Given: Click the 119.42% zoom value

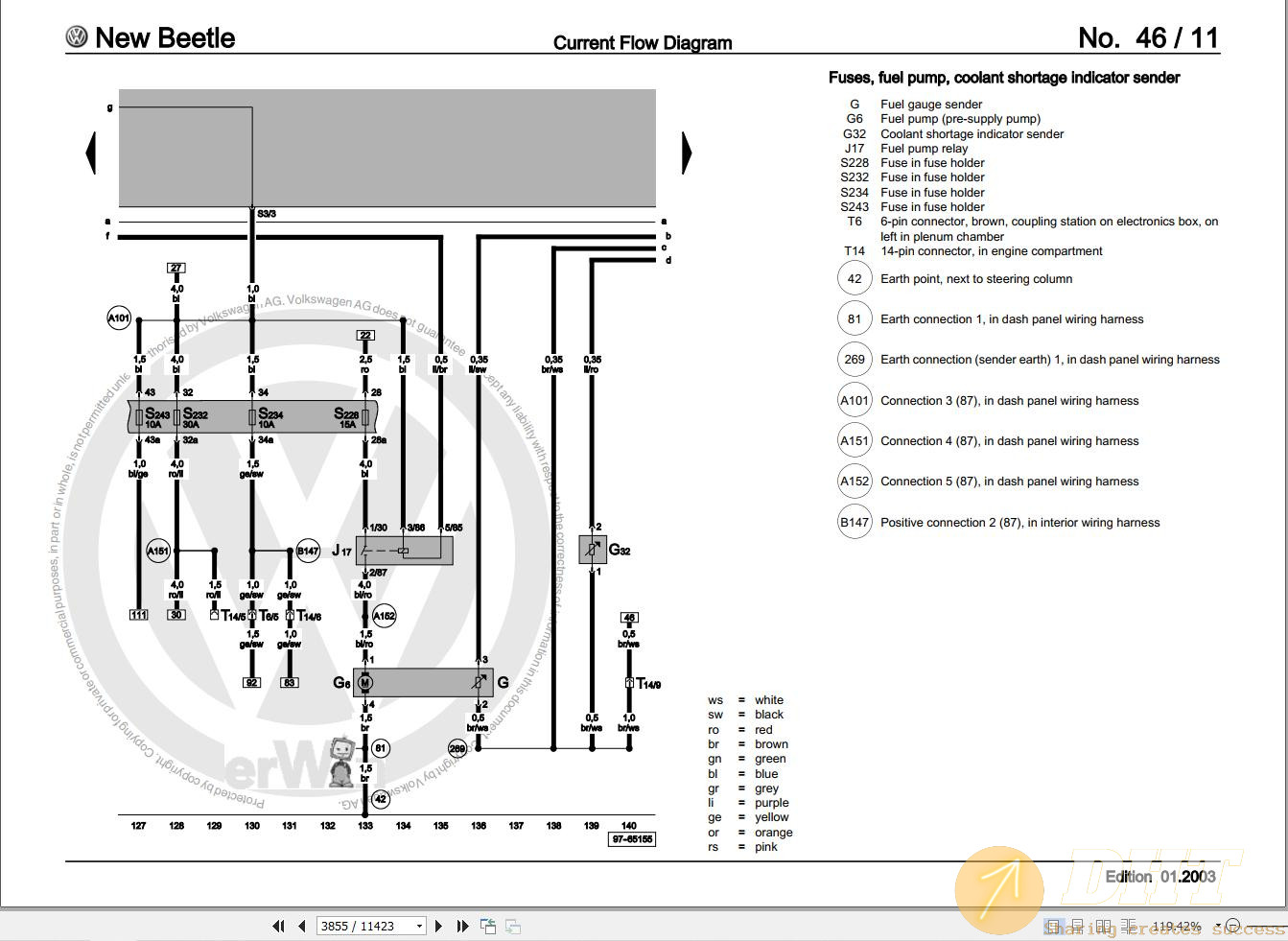Looking at the screenshot, I should (x=1176, y=927).
